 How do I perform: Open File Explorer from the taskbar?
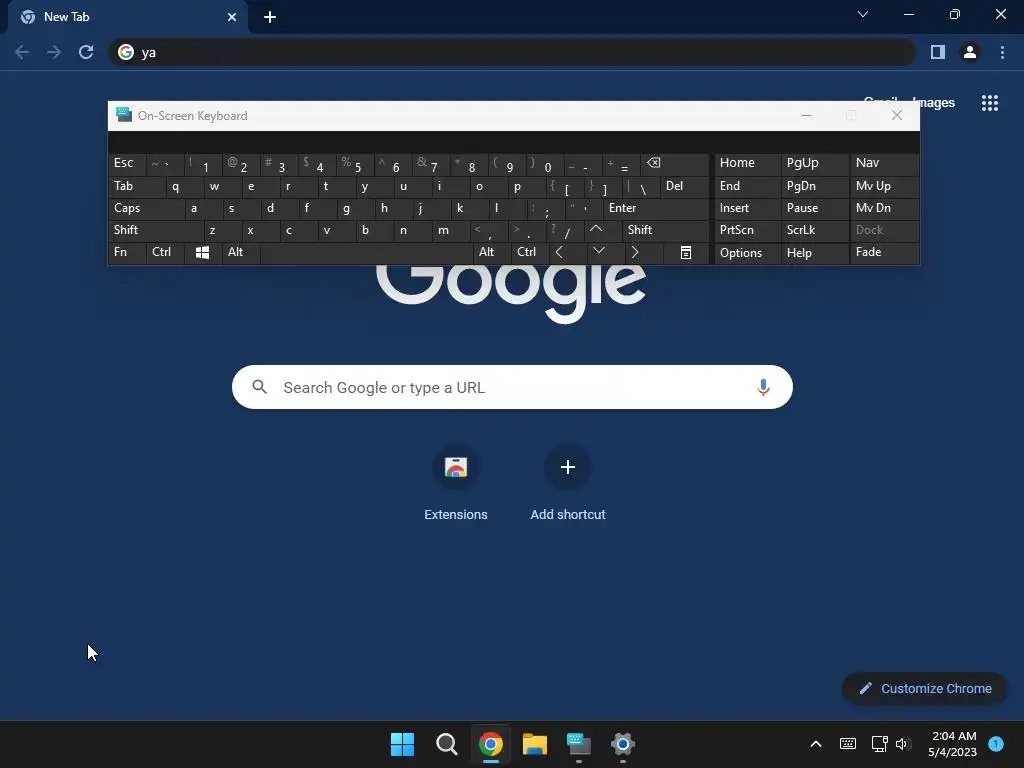click(535, 744)
